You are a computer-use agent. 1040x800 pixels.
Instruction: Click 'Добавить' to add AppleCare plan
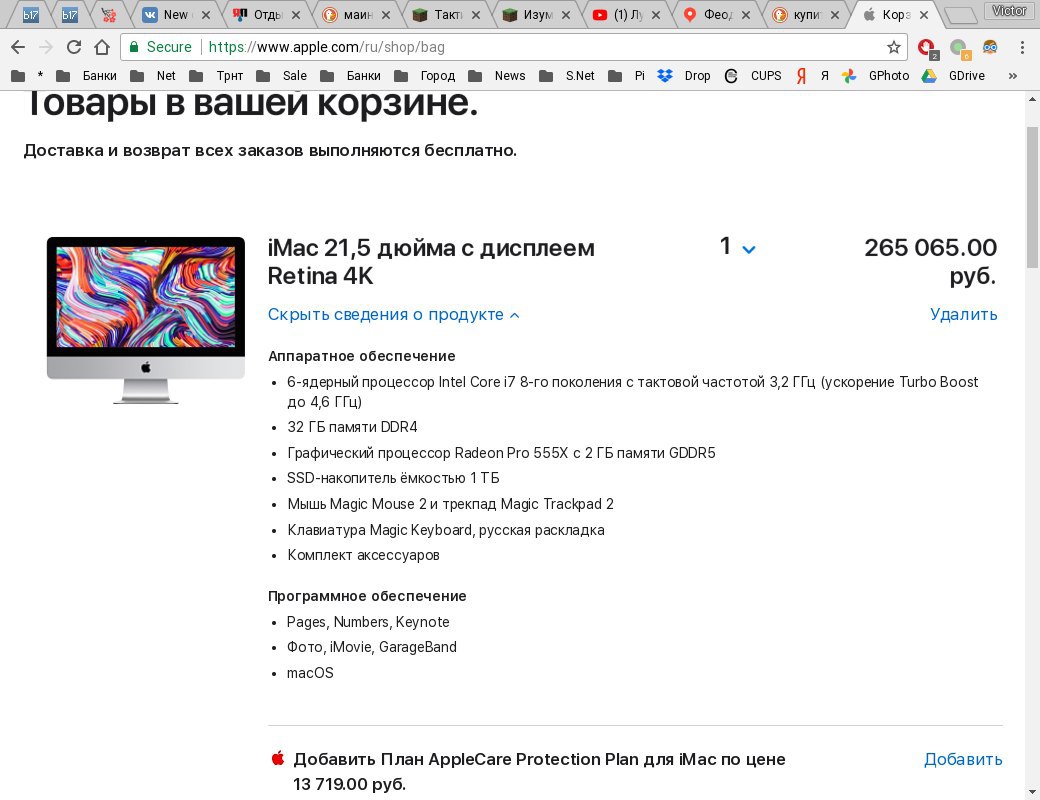963,760
